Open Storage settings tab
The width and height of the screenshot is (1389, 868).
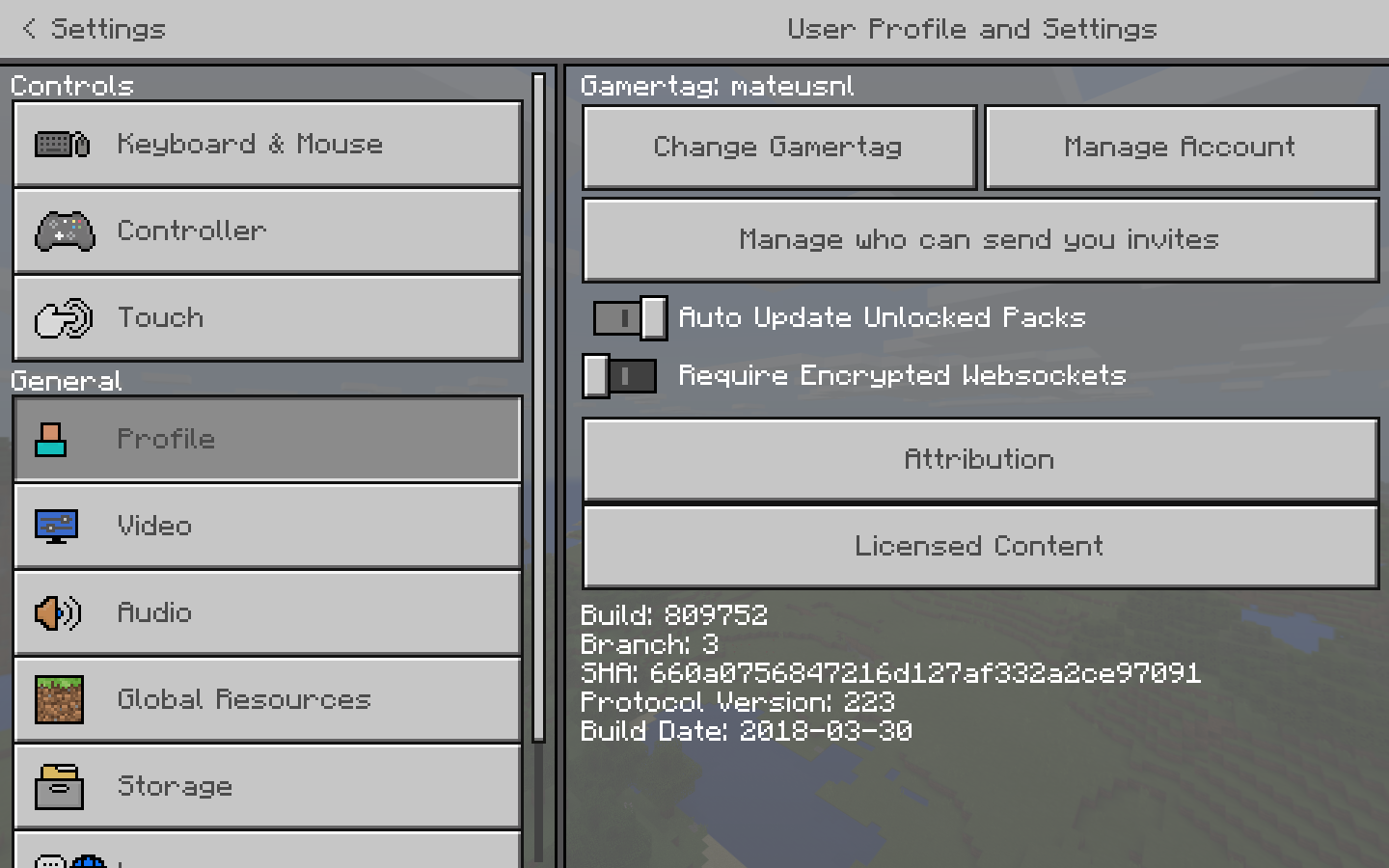[268, 787]
